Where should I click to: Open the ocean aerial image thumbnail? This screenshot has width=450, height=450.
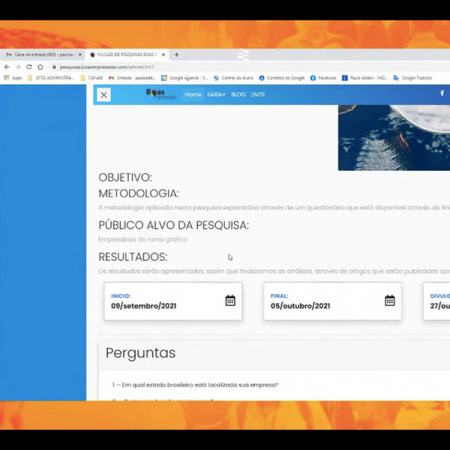(x=394, y=138)
